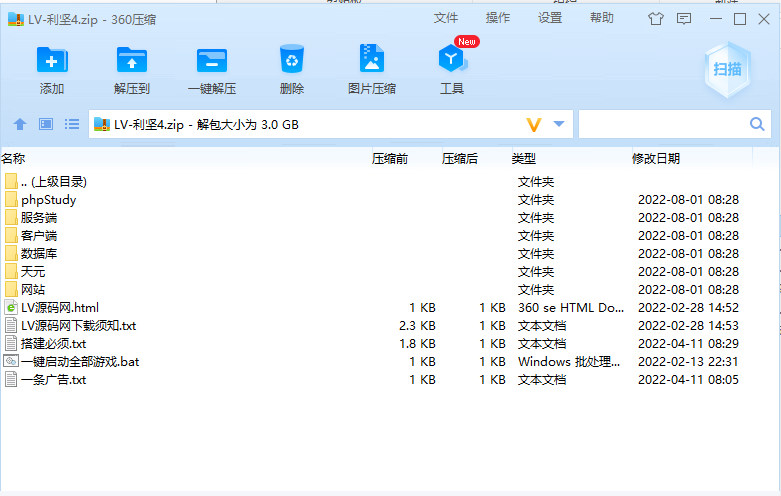Sort by the 名称 column header

click(x=13, y=159)
